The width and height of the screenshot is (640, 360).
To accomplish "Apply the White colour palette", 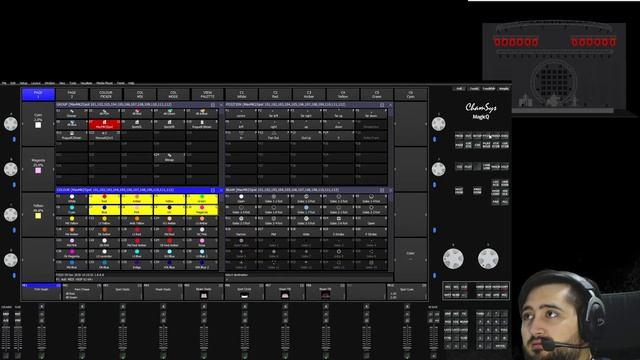I will coord(72,199).
